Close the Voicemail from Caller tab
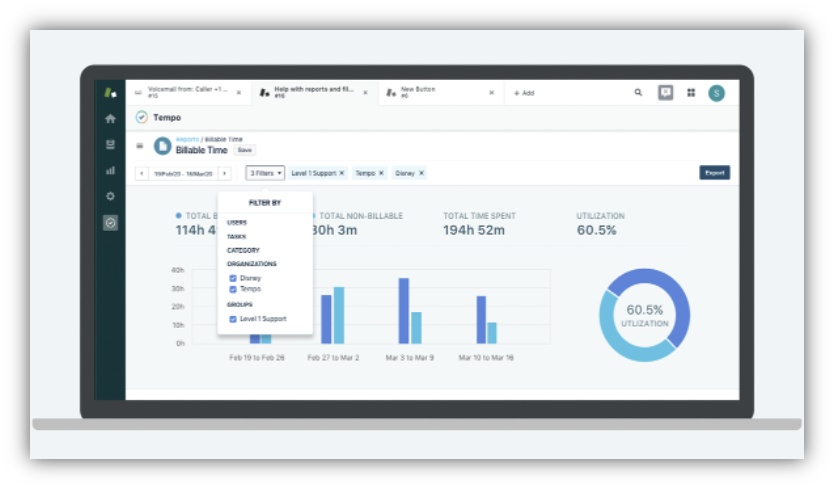 click(x=239, y=93)
